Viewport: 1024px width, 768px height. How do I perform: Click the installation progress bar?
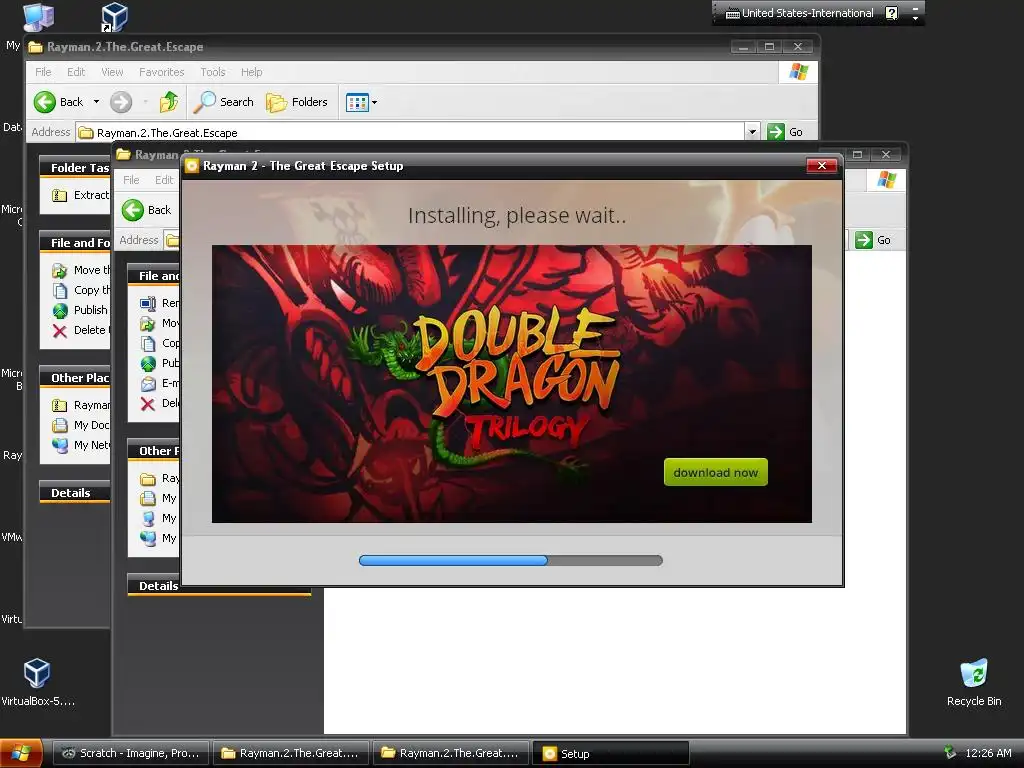click(x=511, y=560)
